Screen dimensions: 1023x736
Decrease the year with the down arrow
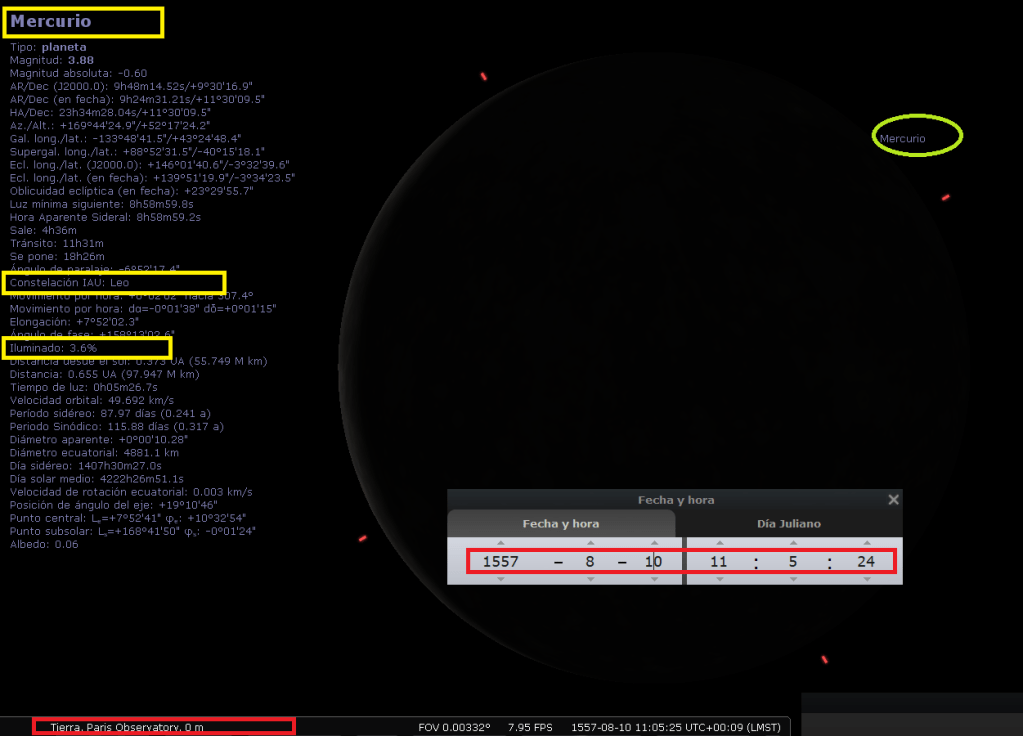point(501,580)
